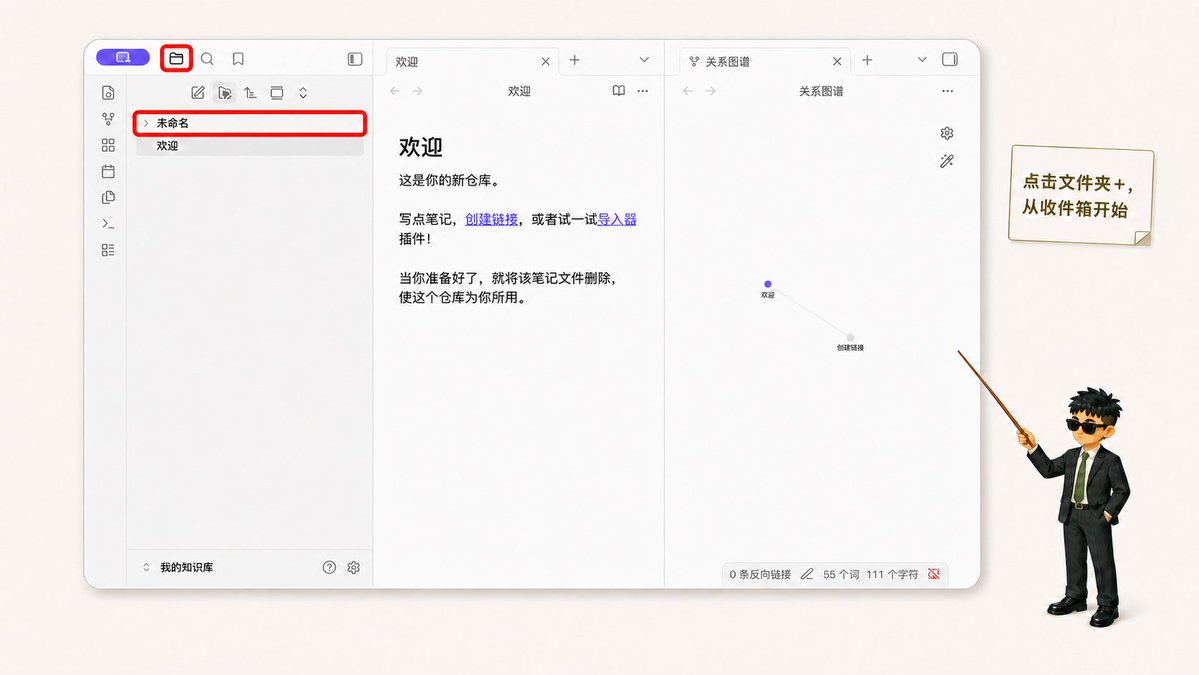
Task: Click the 欢迎 note heading
Action: (x=421, y=147)
